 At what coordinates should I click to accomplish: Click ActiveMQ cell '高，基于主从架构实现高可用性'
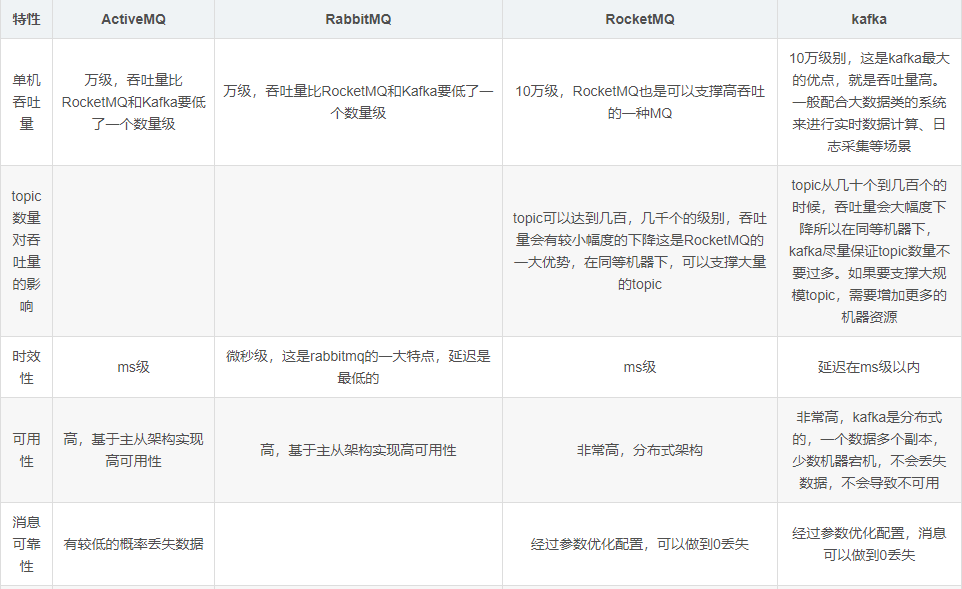(x=133, y=450)
